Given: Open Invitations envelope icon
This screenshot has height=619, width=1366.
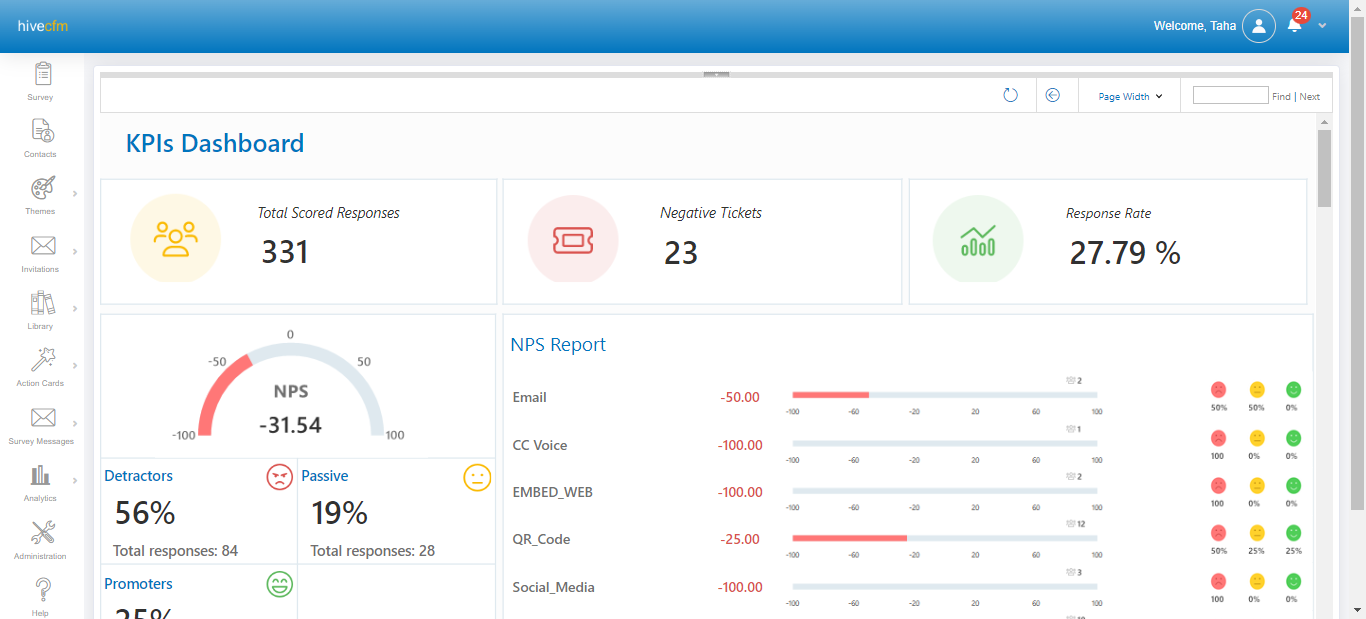Looking at the screenshot, I should 42,246.
